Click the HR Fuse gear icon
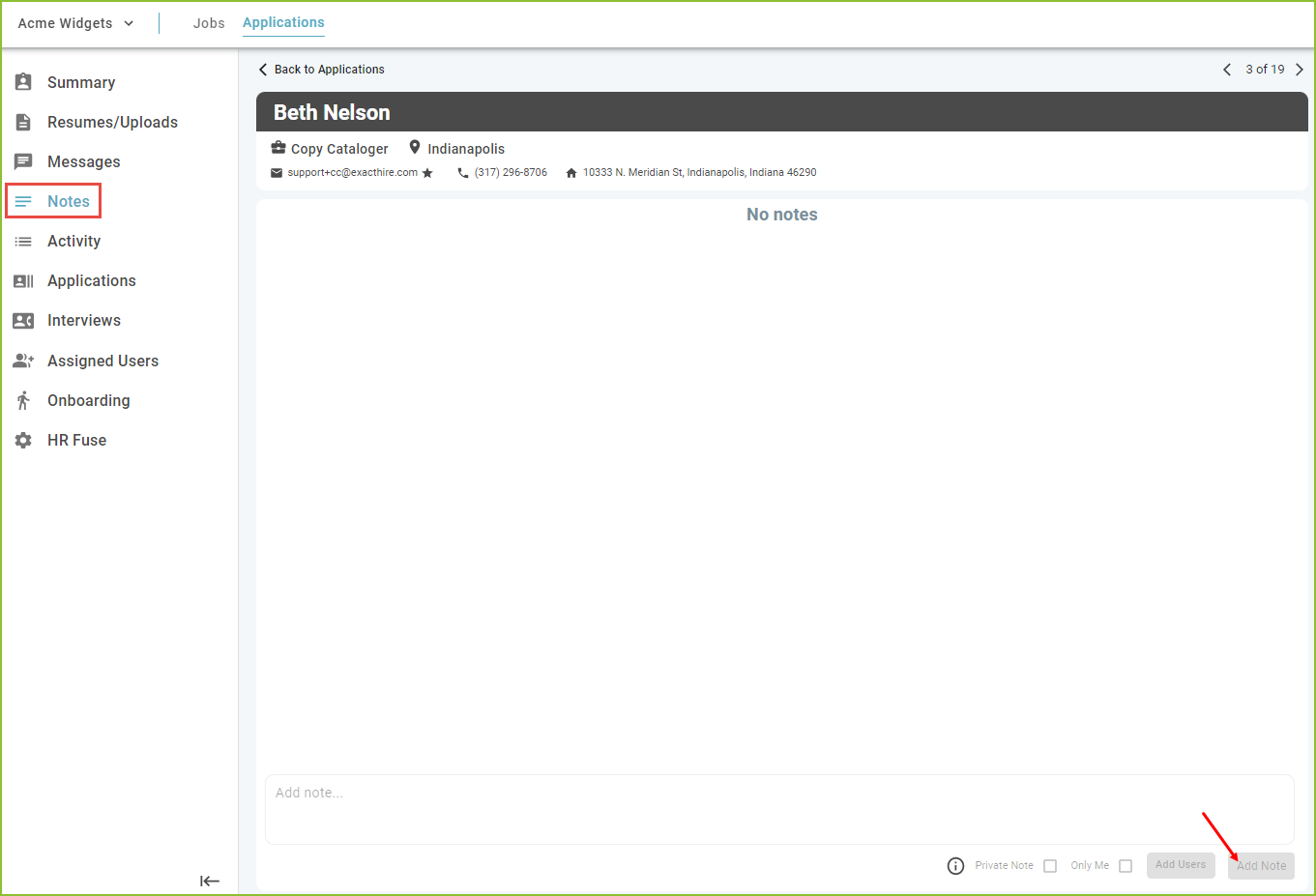The height and width of the screenshot is (896, 1316). tap(23, 440)
